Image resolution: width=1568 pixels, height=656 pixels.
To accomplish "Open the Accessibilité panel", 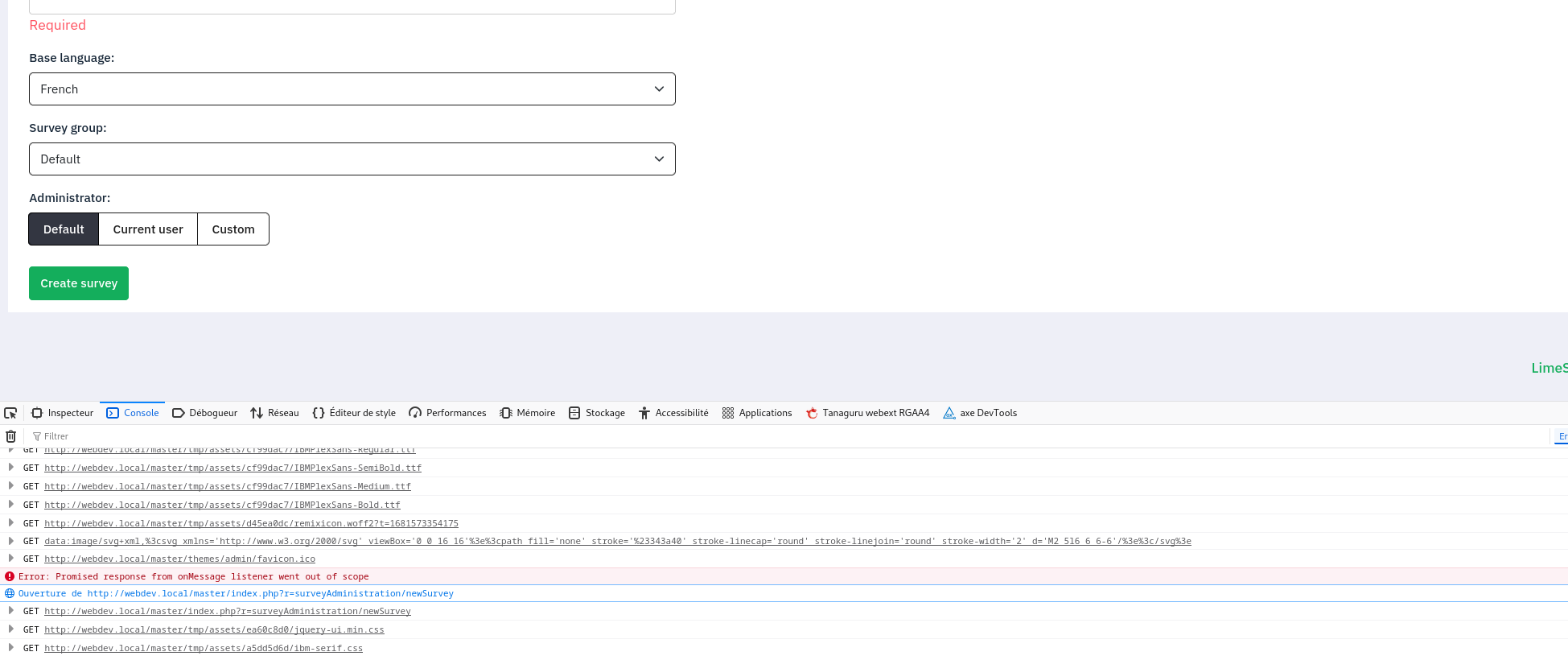I will [673, 413].
